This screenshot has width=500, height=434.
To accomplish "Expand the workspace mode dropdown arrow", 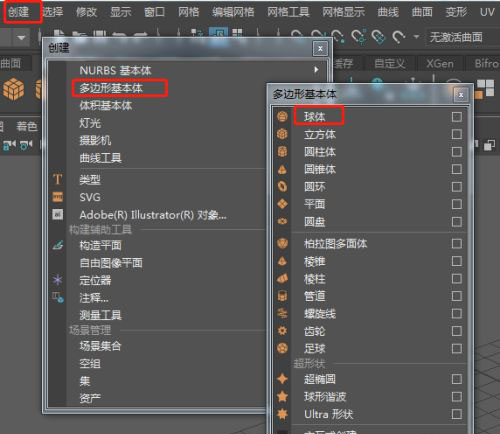I will [21, 37].
